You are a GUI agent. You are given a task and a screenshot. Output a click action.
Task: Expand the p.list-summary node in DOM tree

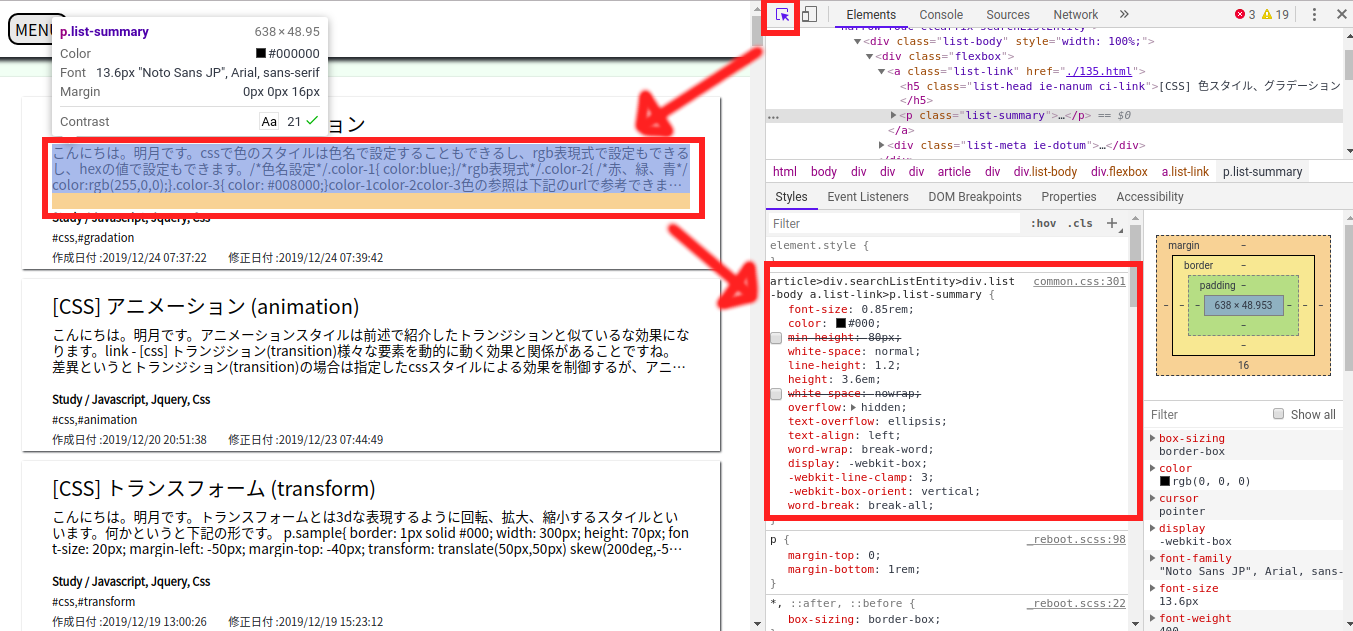pos(894,116)
